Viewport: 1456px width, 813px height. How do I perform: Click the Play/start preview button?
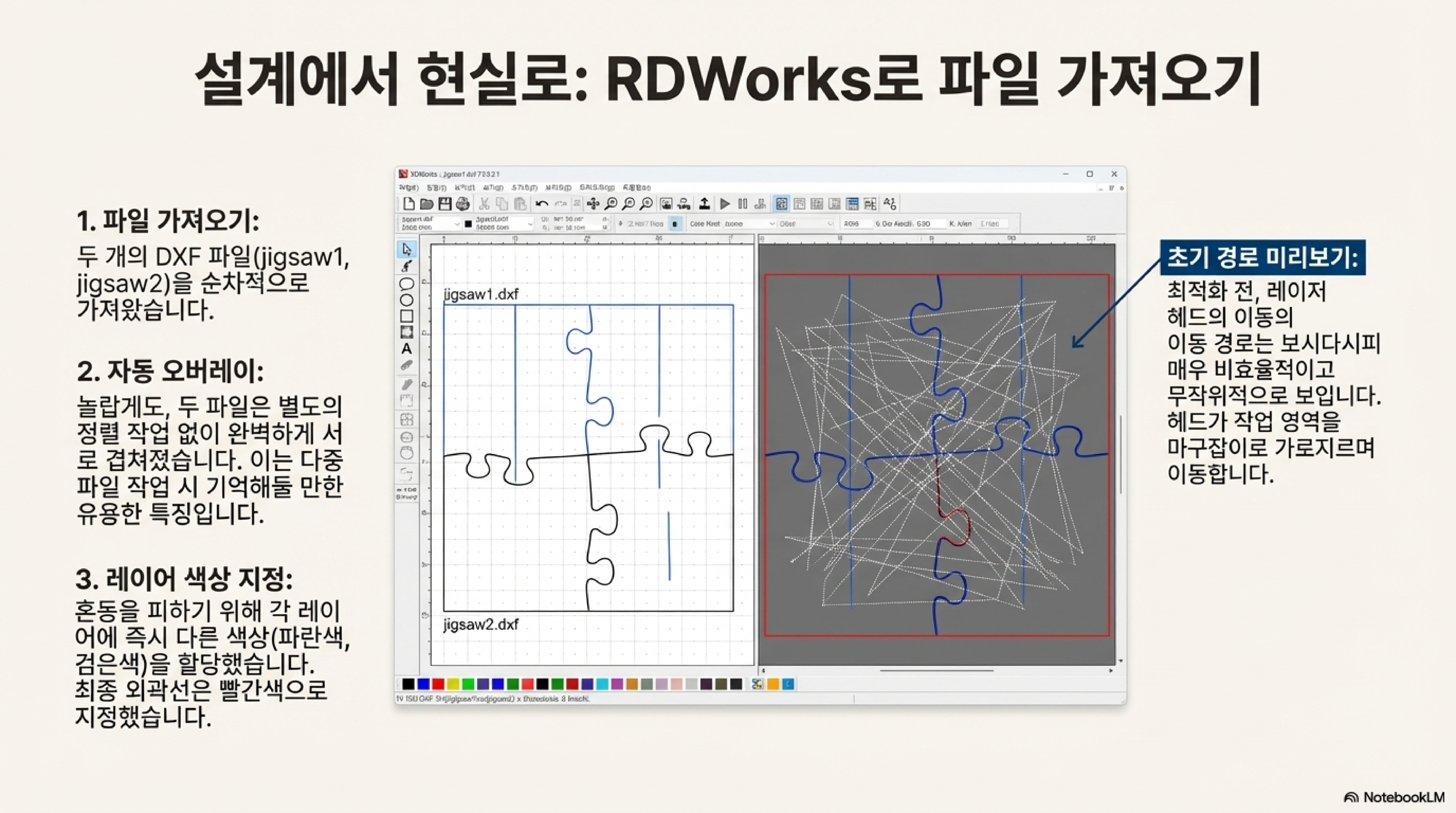tap(725, 204)
